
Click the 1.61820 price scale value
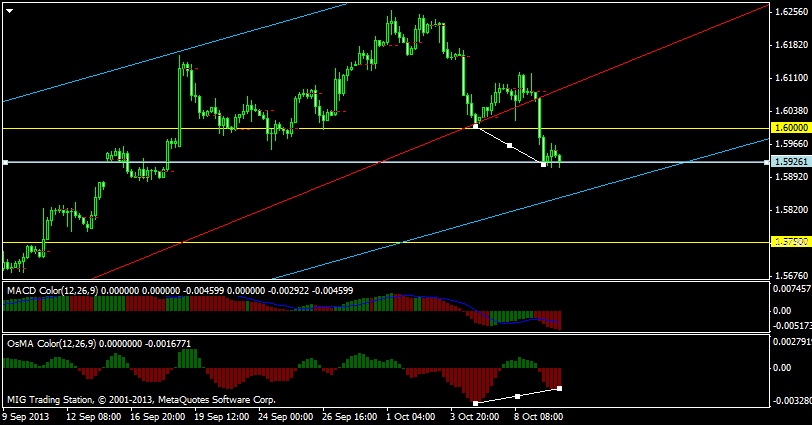point(791,45)
